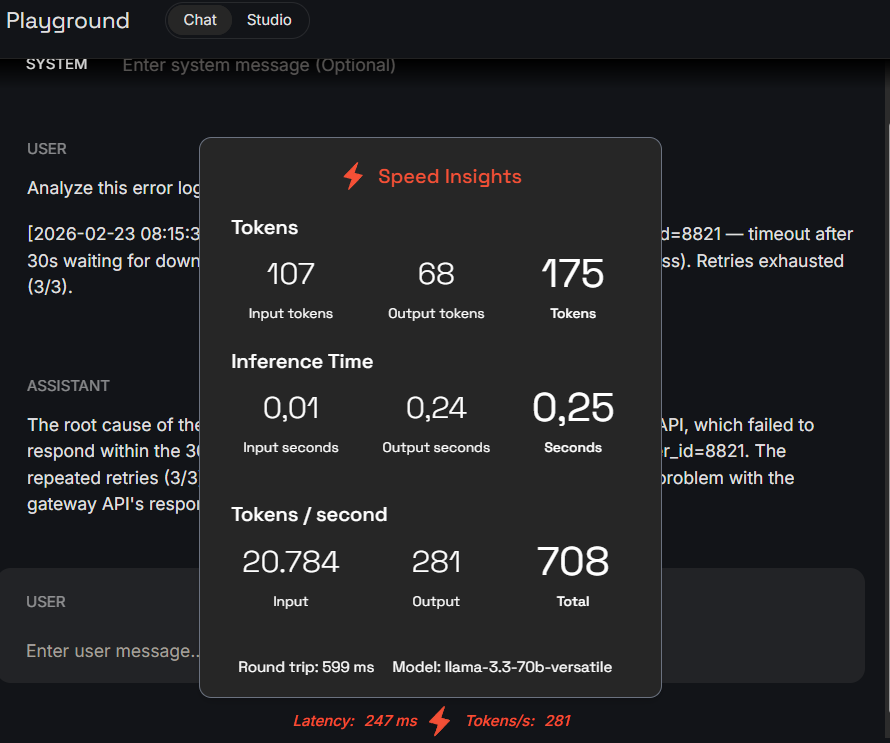Select the Latency 247 ms readout
The image size is (890, 743).
coord(355,721)
